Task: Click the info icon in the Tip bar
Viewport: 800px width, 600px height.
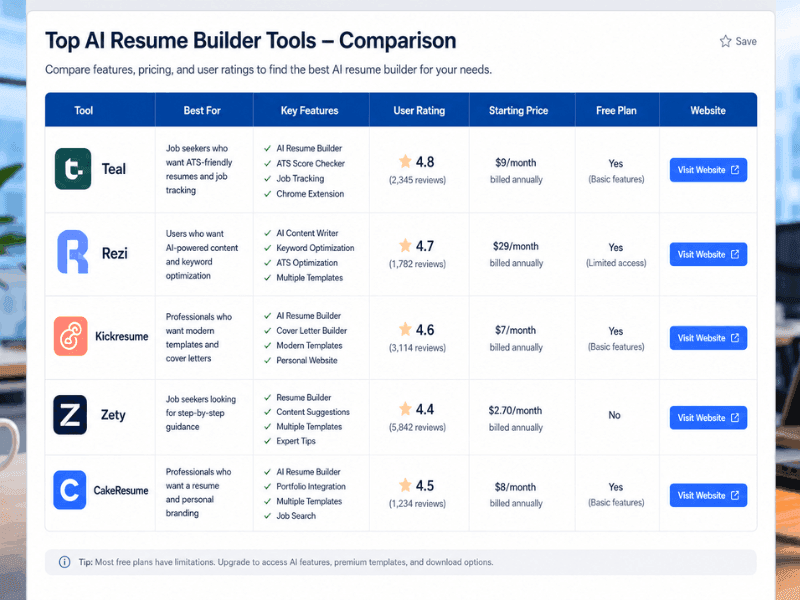Action: 64,562
